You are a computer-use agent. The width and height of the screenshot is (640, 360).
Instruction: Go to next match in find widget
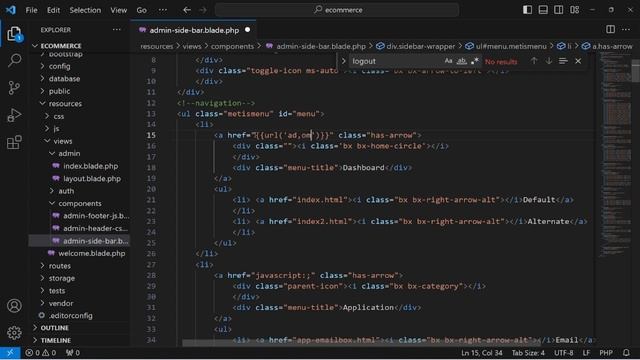click(549, 61)
